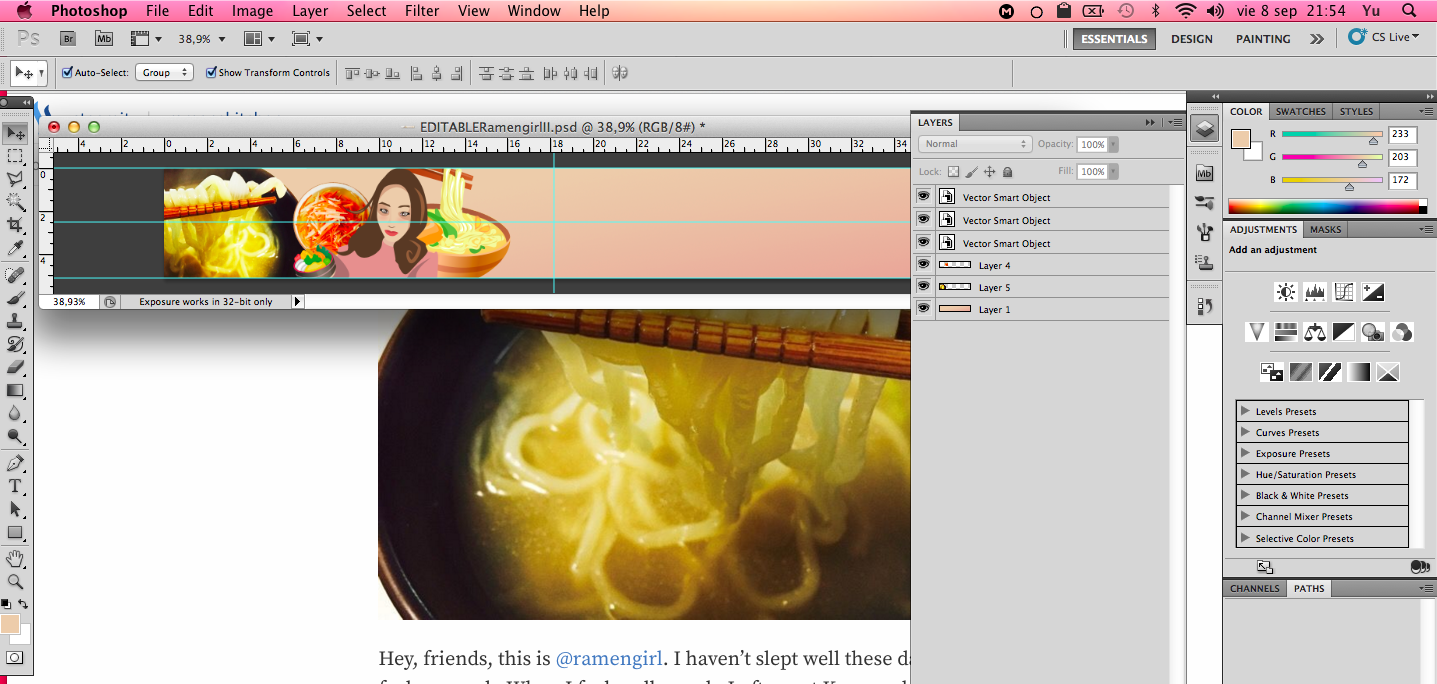The width and height of the screenshot is (1437, 684).
Task: Select the Pen tool
Action: click(15, 464)
